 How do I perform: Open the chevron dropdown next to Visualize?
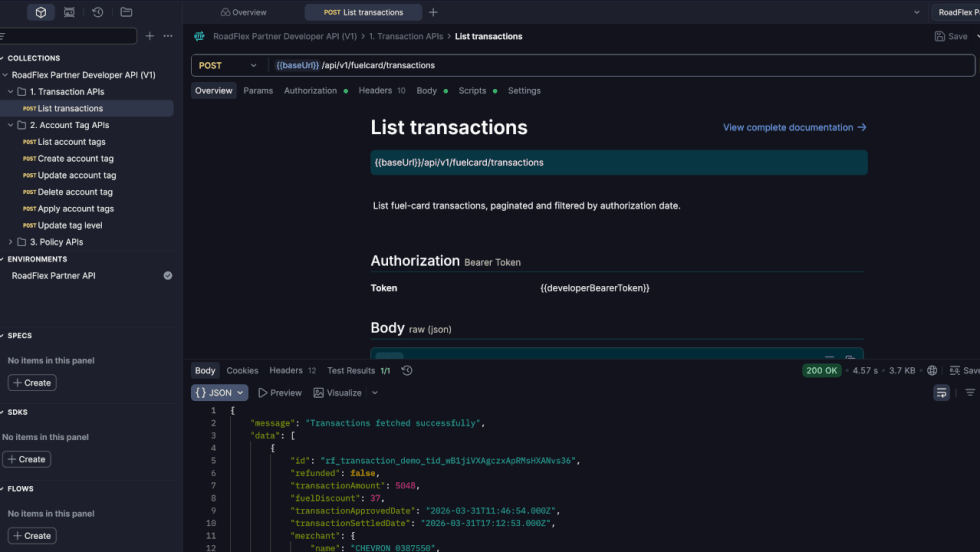(x=375, y=393)
